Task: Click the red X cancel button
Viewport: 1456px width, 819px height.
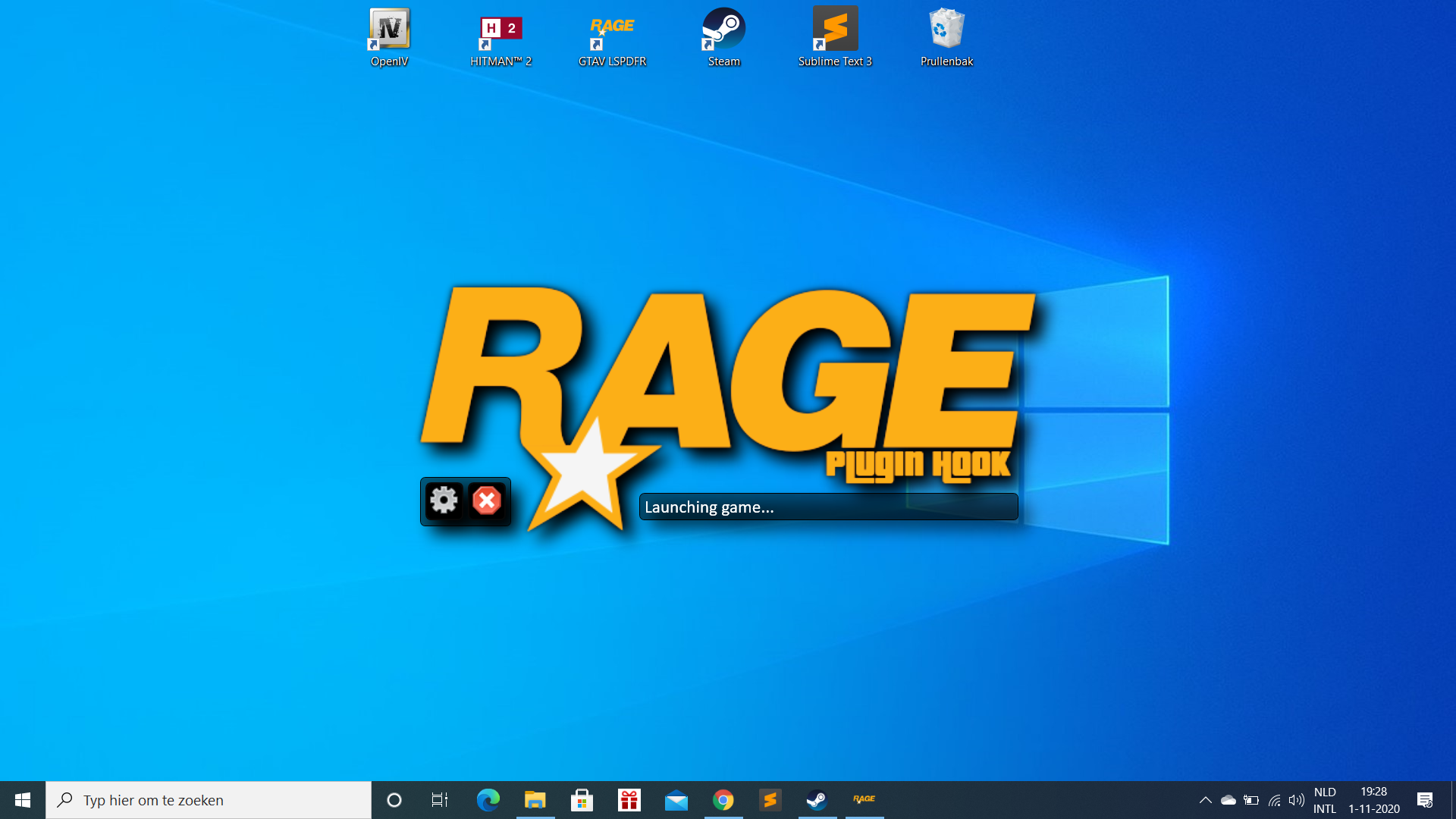Action: click(487, 500)
